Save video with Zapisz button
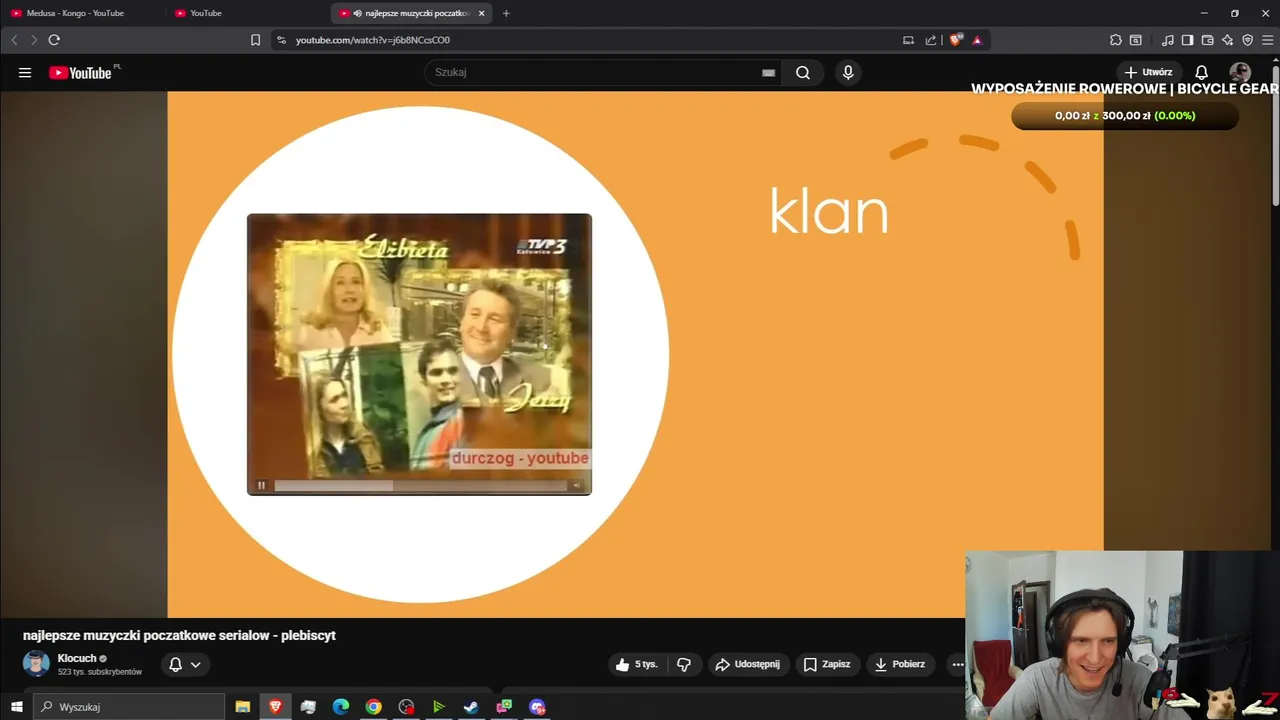Image resolution: width=1280 pixels, height=720 pixels. (x=827, y=664)
